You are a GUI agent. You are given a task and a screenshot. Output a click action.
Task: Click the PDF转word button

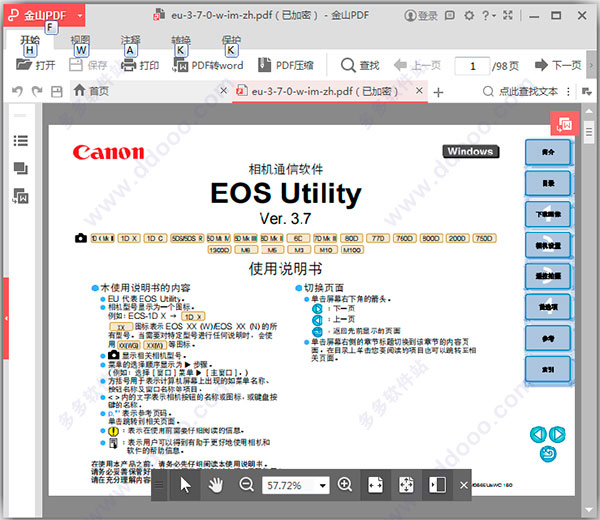pyautogui.click(x=208, y=65)
